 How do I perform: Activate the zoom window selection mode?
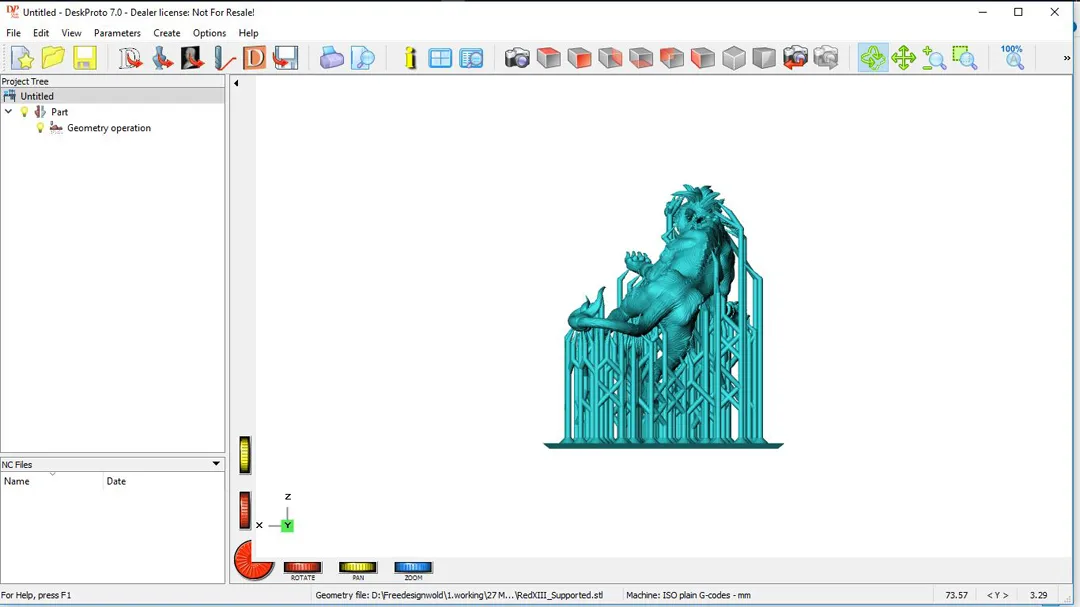coord(965,58)
